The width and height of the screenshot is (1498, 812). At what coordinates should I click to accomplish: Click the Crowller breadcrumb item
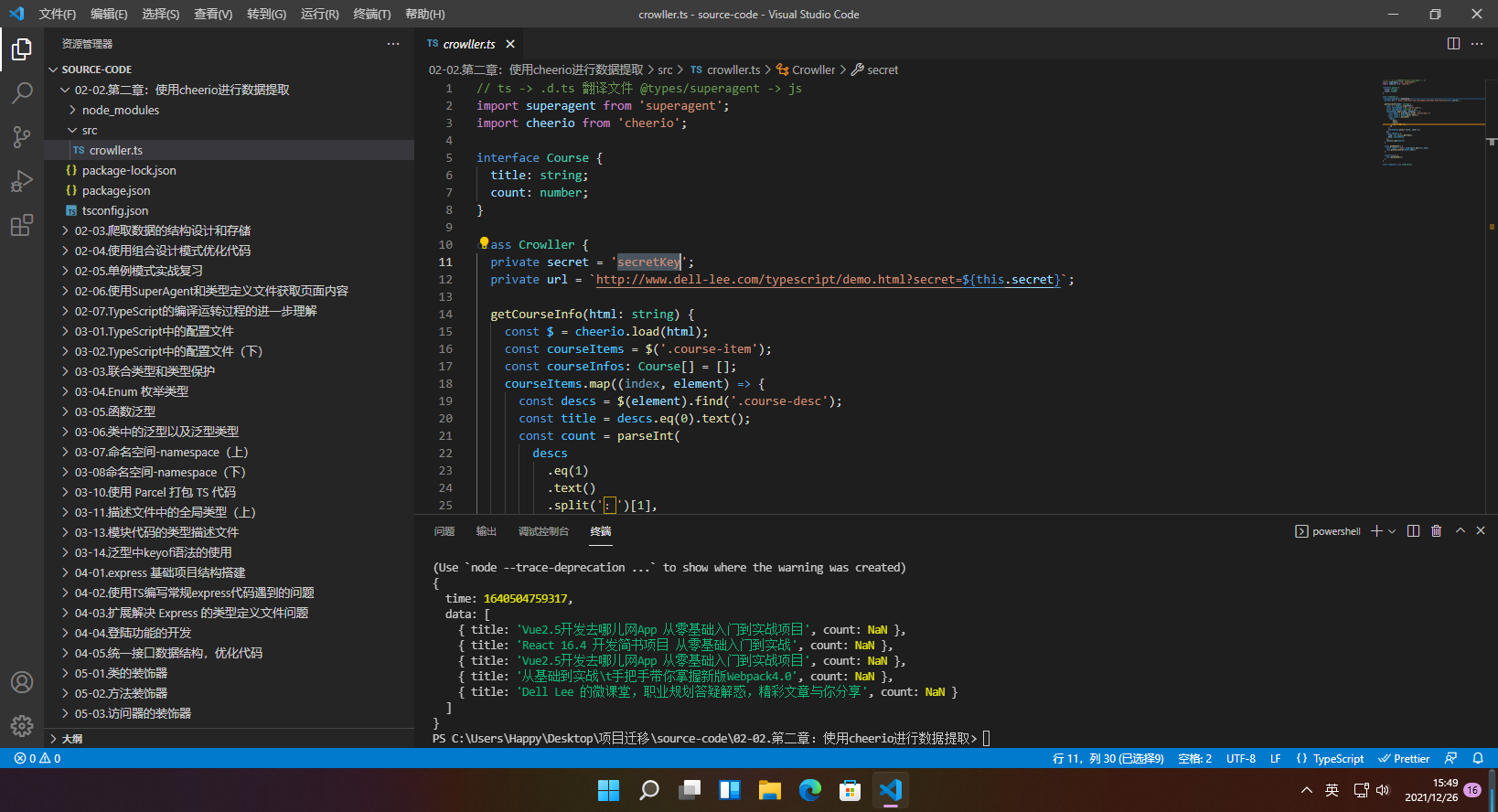806,69
